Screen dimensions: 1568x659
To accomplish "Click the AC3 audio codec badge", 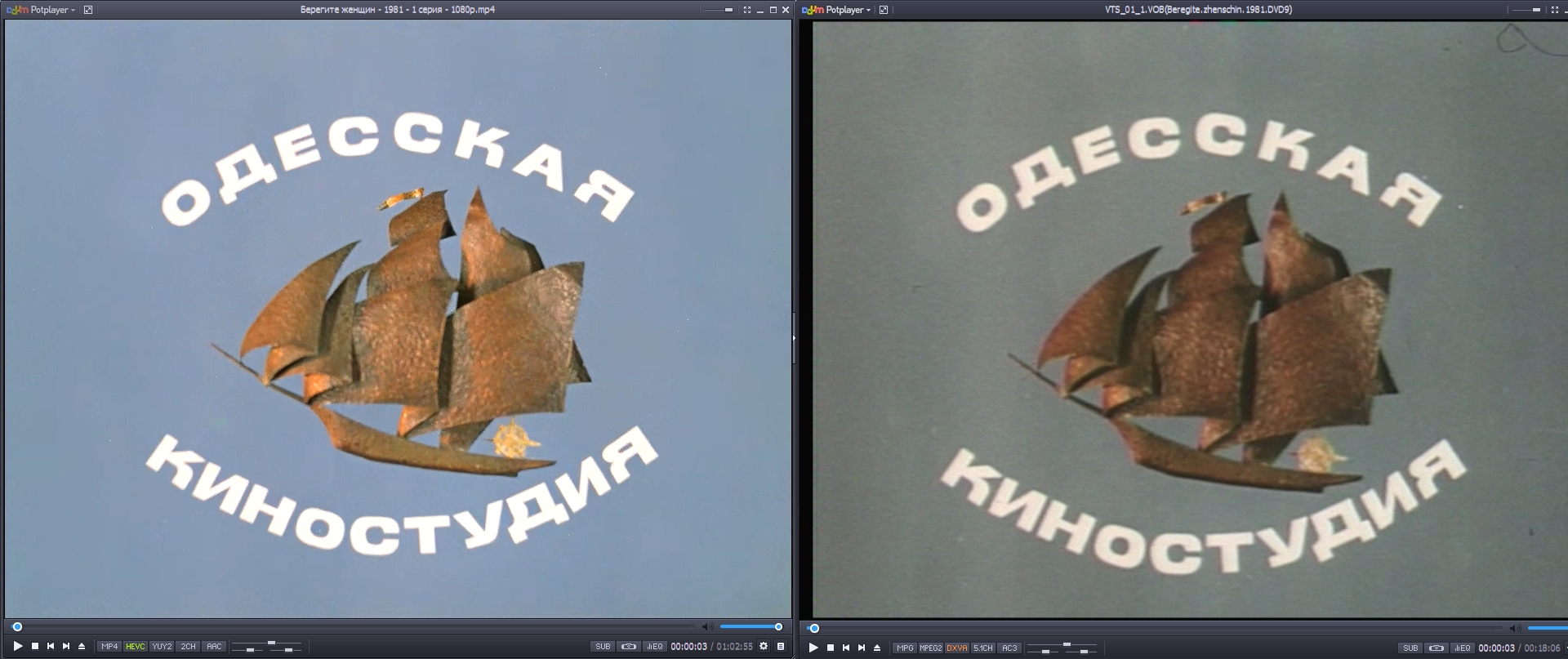I will point(1009,648).
